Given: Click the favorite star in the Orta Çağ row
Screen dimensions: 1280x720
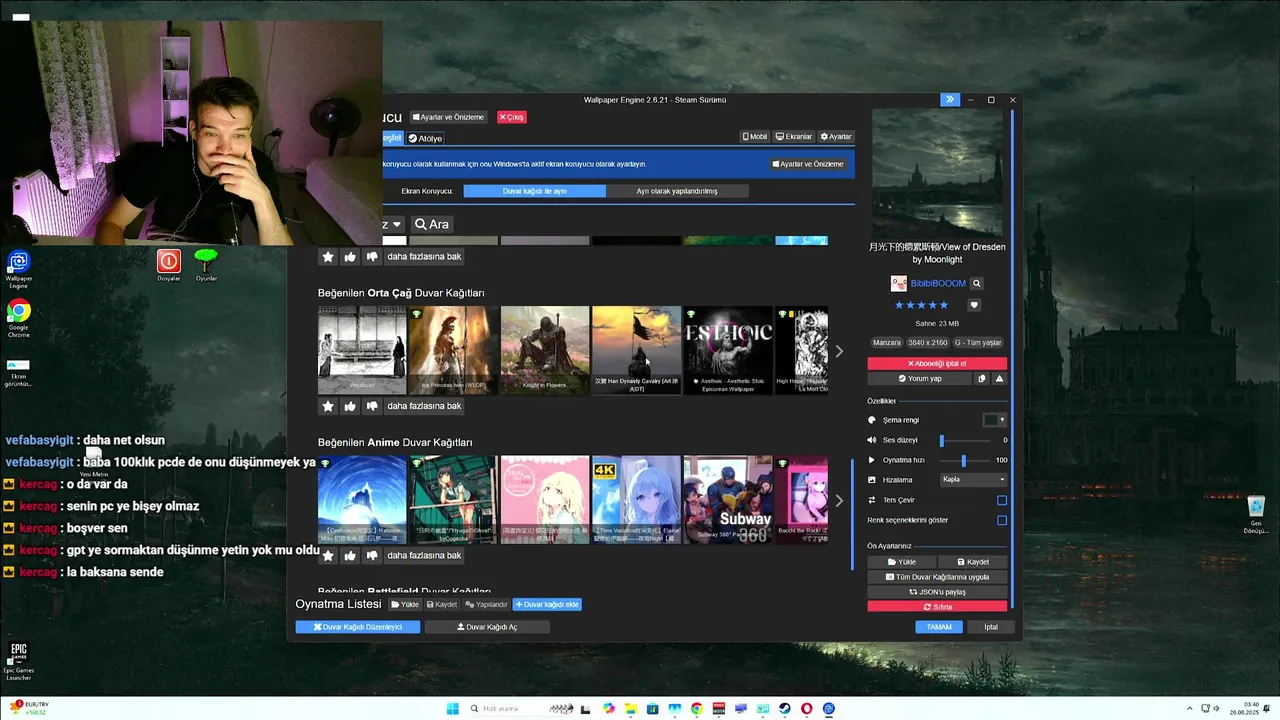Looking at the screenshot, I should pos(327,406).
